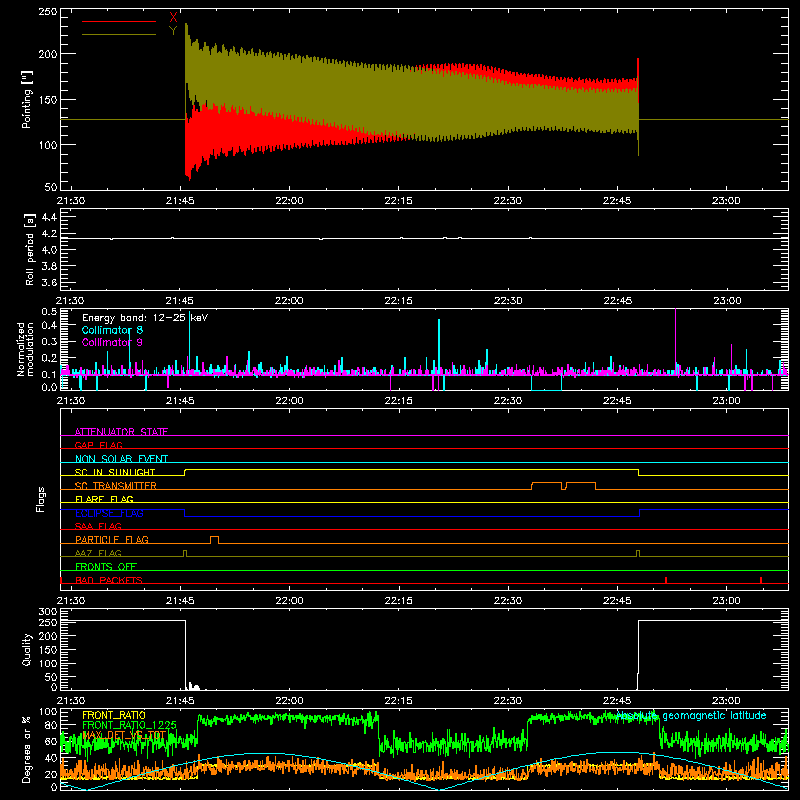Click the 250 tick on Pointing axis
Viewport: 800px width, 800px height.
[x=47, y=12]
